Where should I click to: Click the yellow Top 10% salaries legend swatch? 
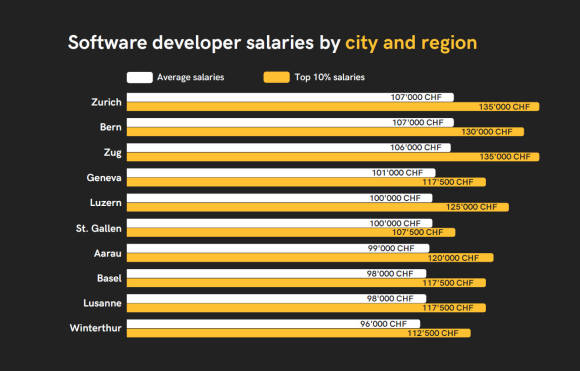(x=276, y=77)
